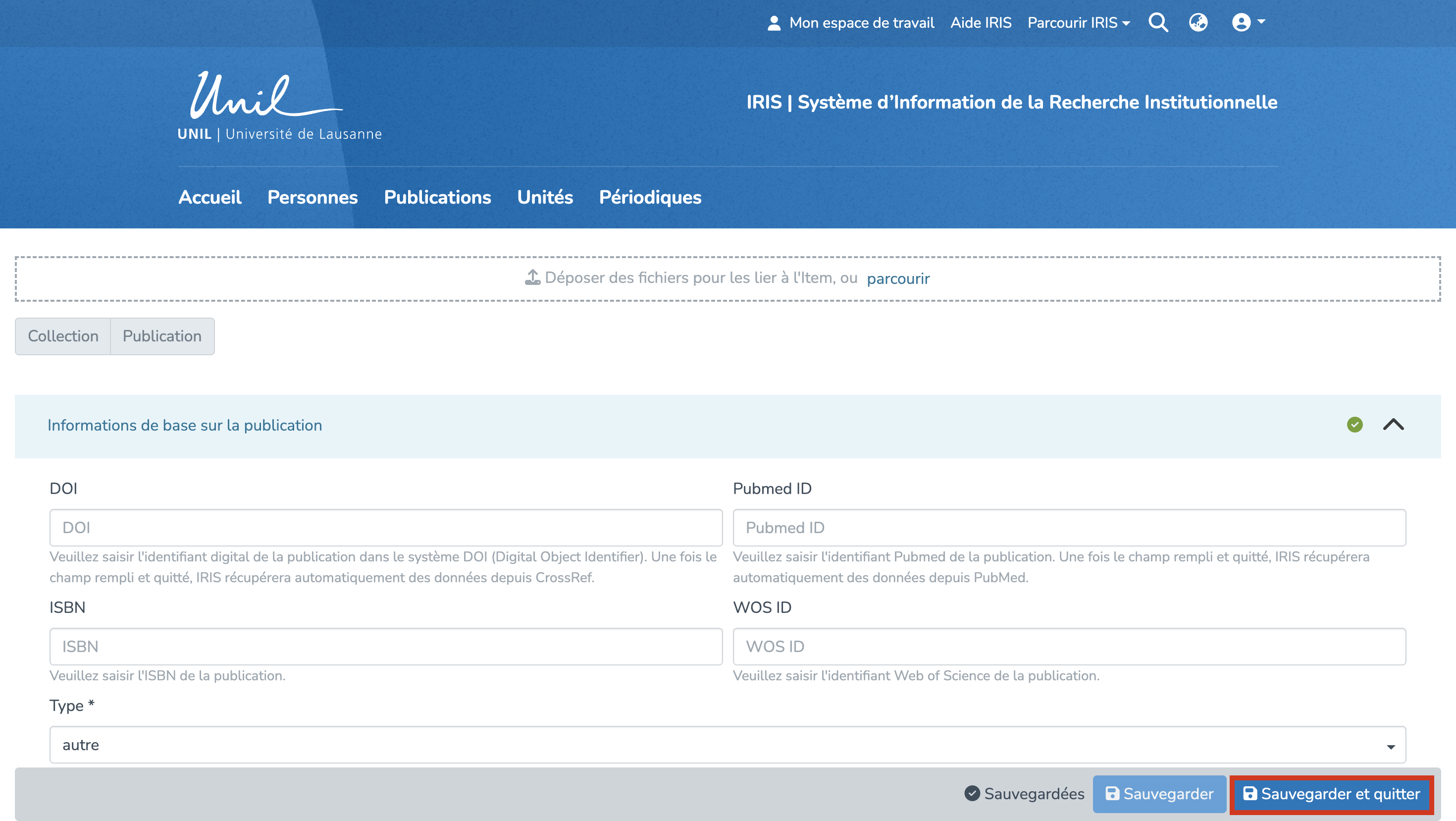
Task: Click the search magnifier icon
Action: pyautogui.click(x=1157, y=23)
